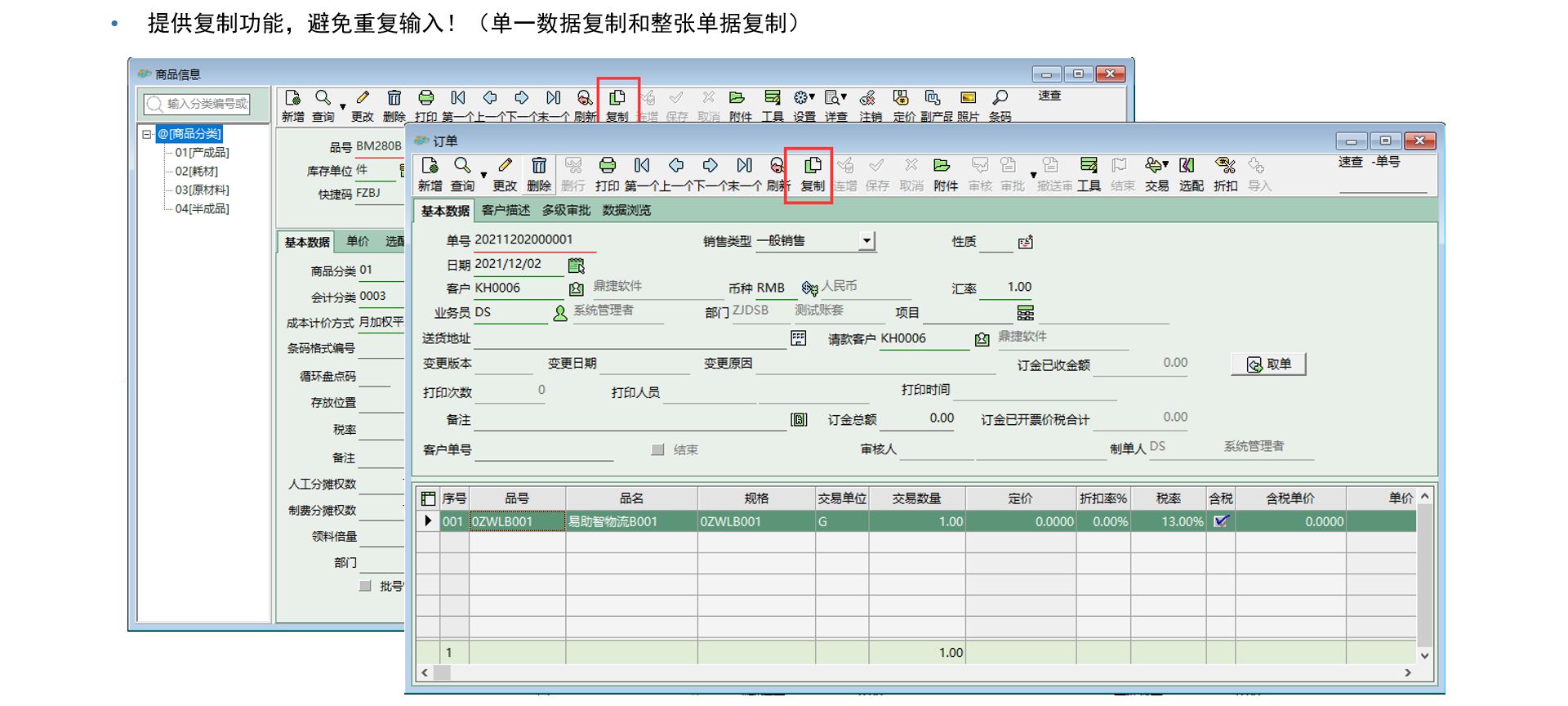Screen dimensions: 1568x706
Task: Click the 取单 button
Action: tap(1268, 364)
